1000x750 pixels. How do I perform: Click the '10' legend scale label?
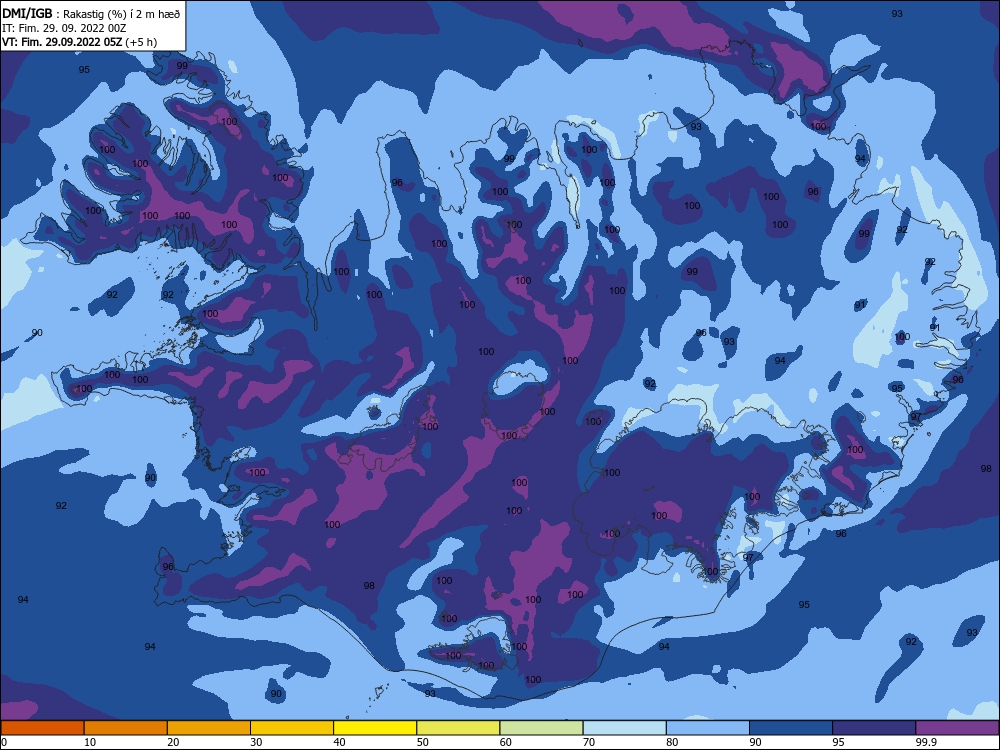90,742
